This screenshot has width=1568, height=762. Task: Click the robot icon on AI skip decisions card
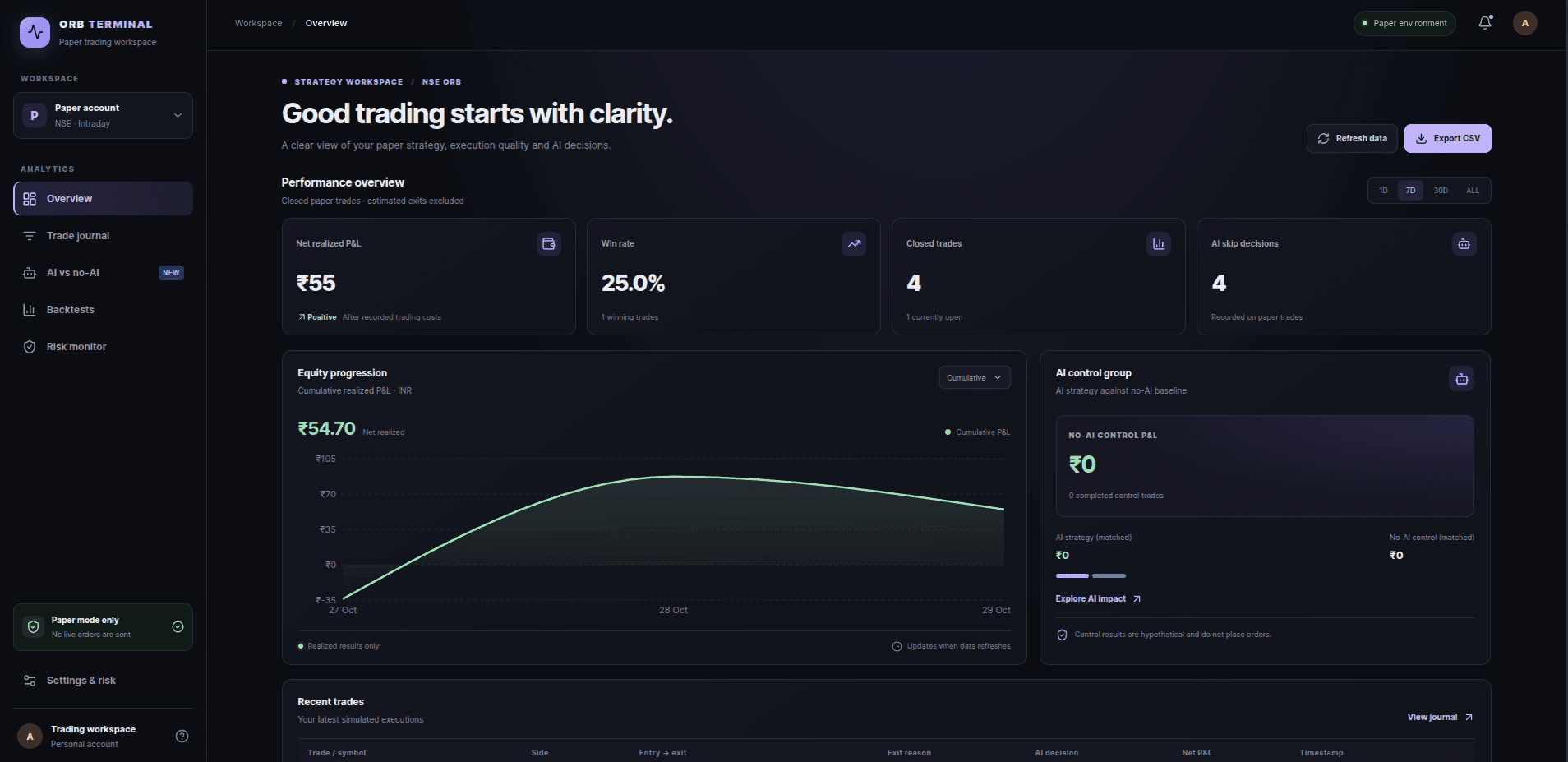[1464, 244]
